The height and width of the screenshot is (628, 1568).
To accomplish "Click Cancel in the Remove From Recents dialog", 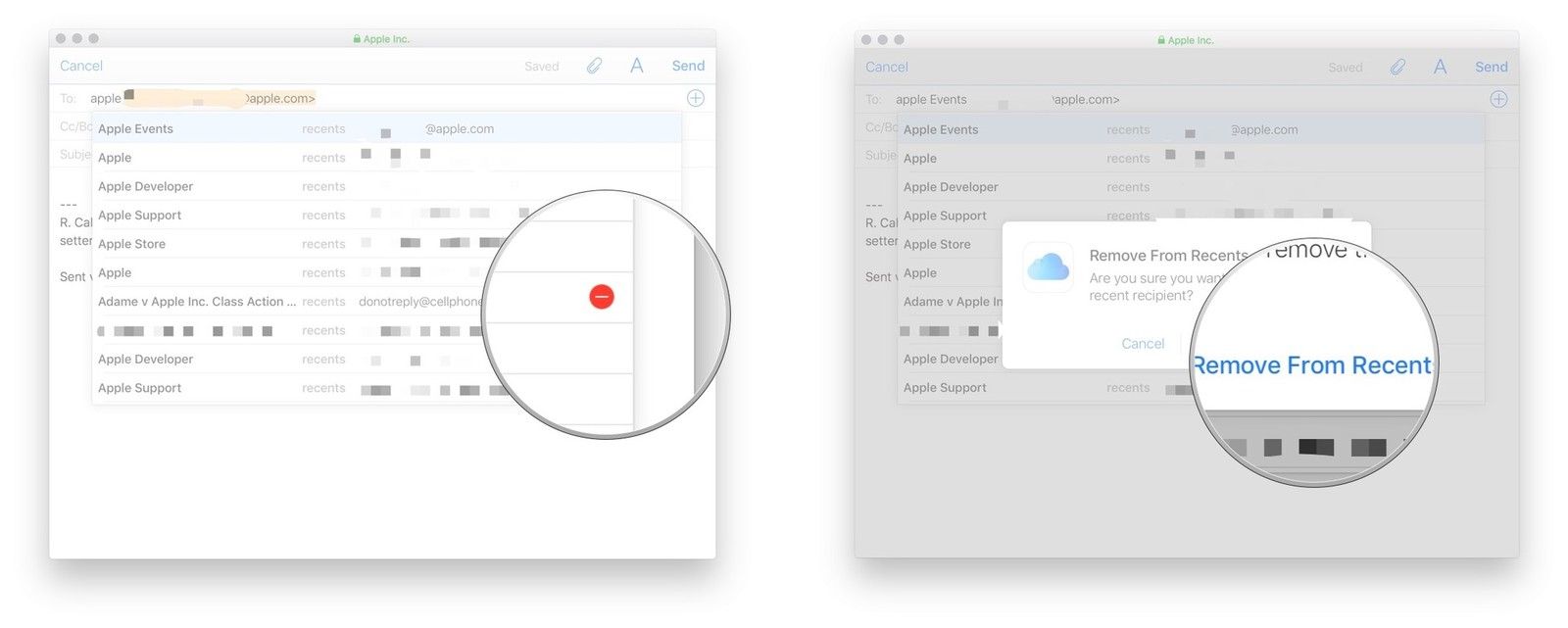I will pyautogui.click(x=1143, y=344).
